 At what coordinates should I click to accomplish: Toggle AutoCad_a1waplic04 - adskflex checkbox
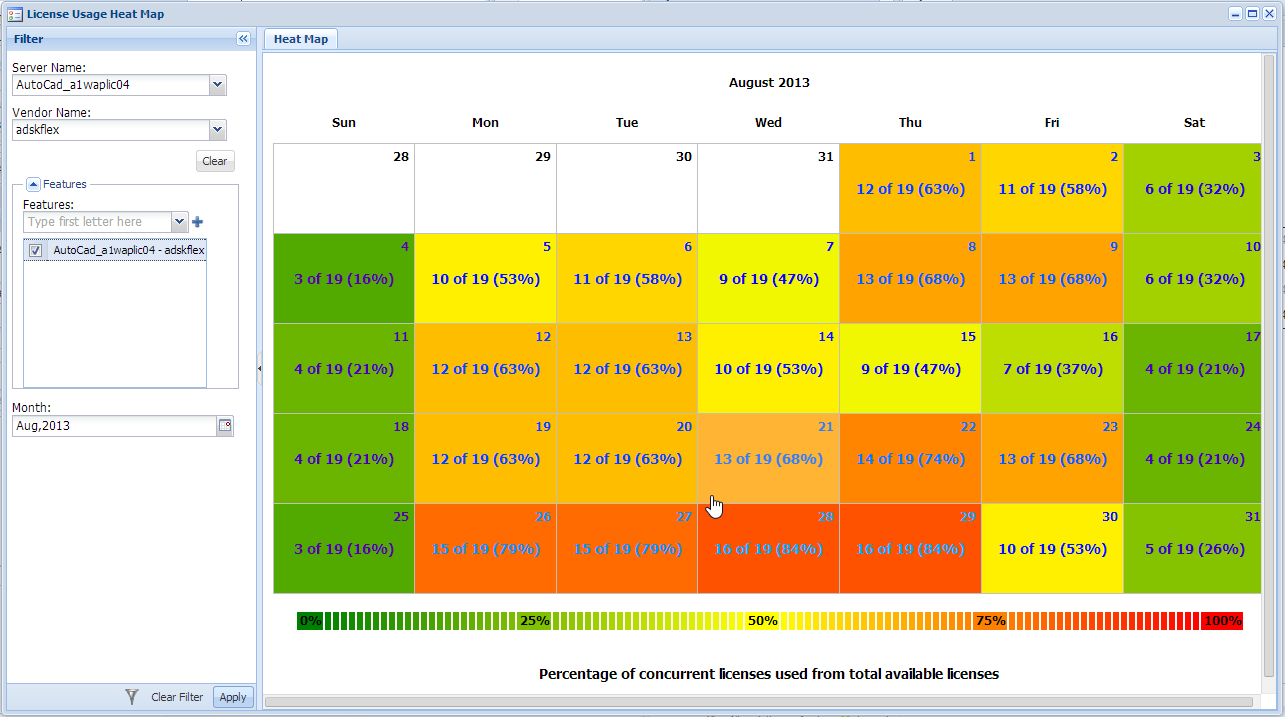(x=36, y=251)
